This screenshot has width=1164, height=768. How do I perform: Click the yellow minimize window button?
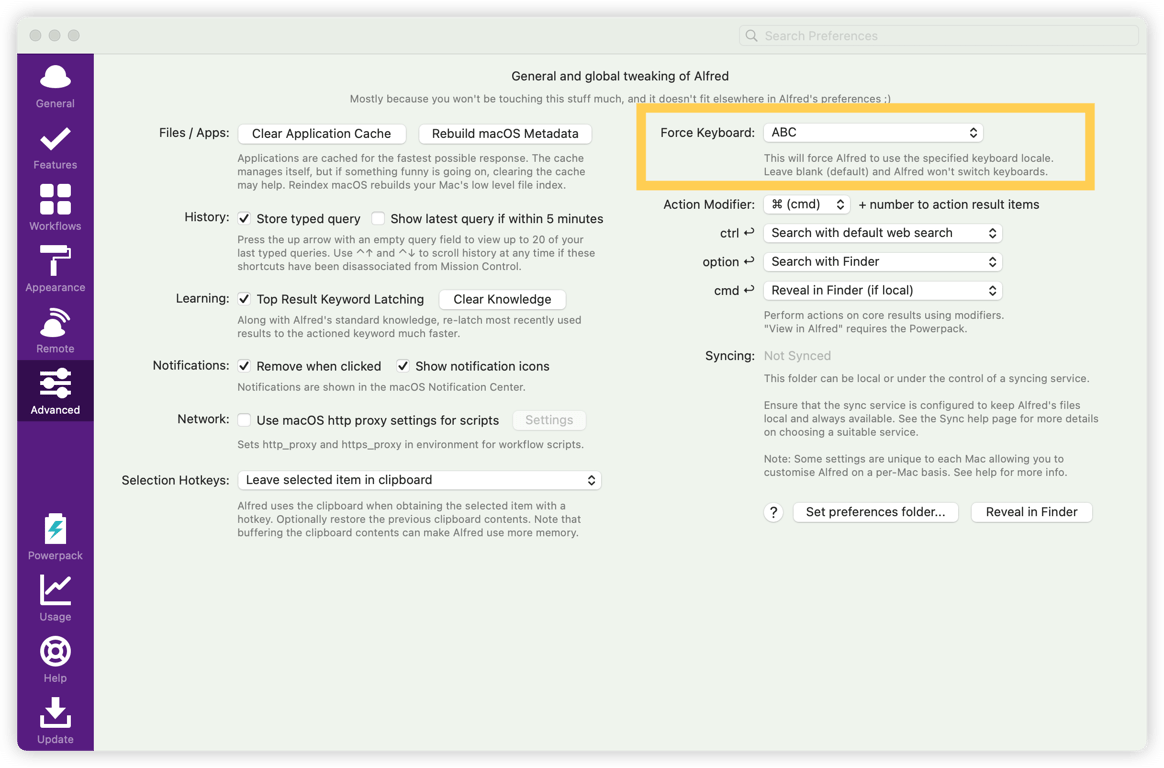(x=54, y=36)
